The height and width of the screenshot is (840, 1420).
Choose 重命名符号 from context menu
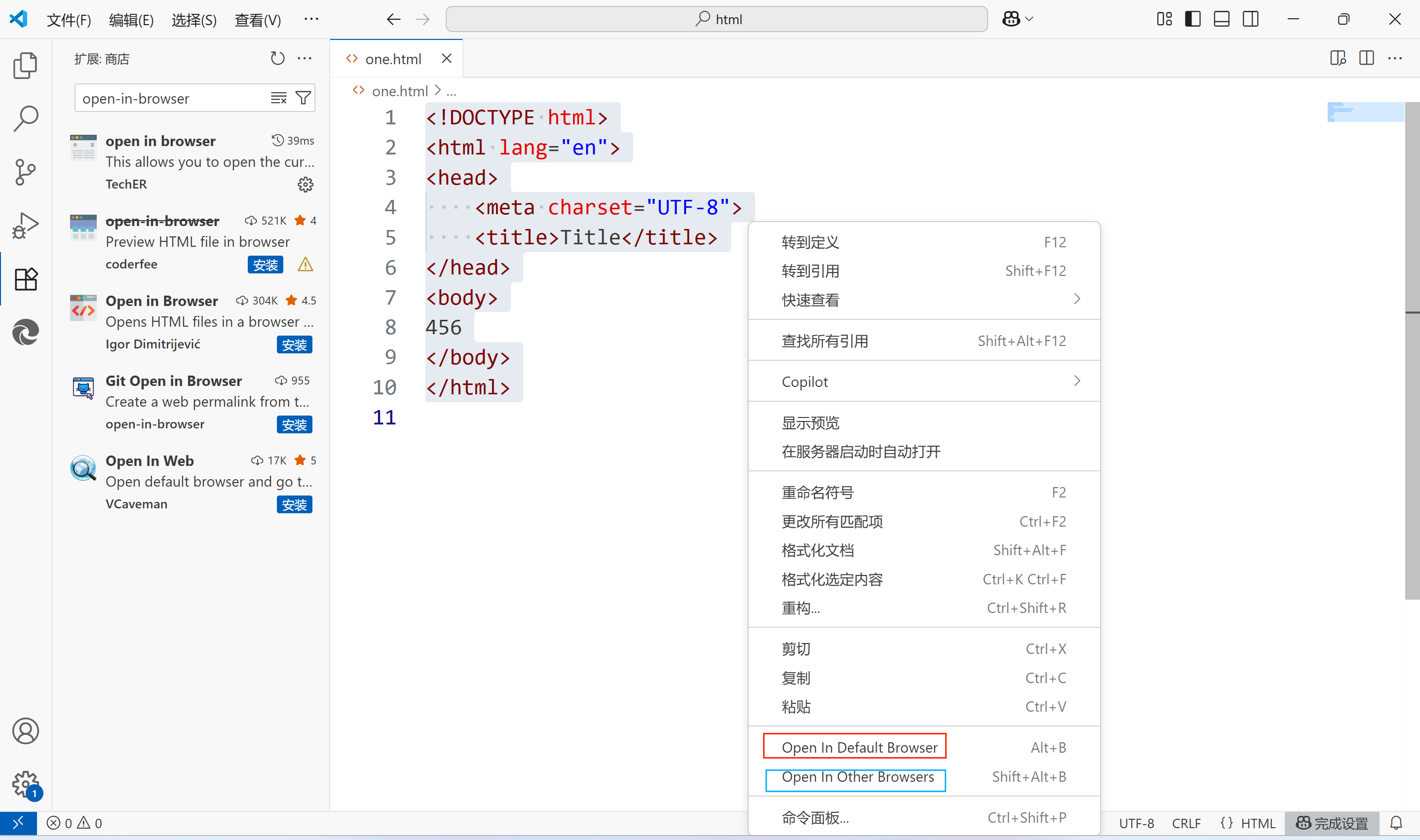pyautogui.click(x=924, y=493)
